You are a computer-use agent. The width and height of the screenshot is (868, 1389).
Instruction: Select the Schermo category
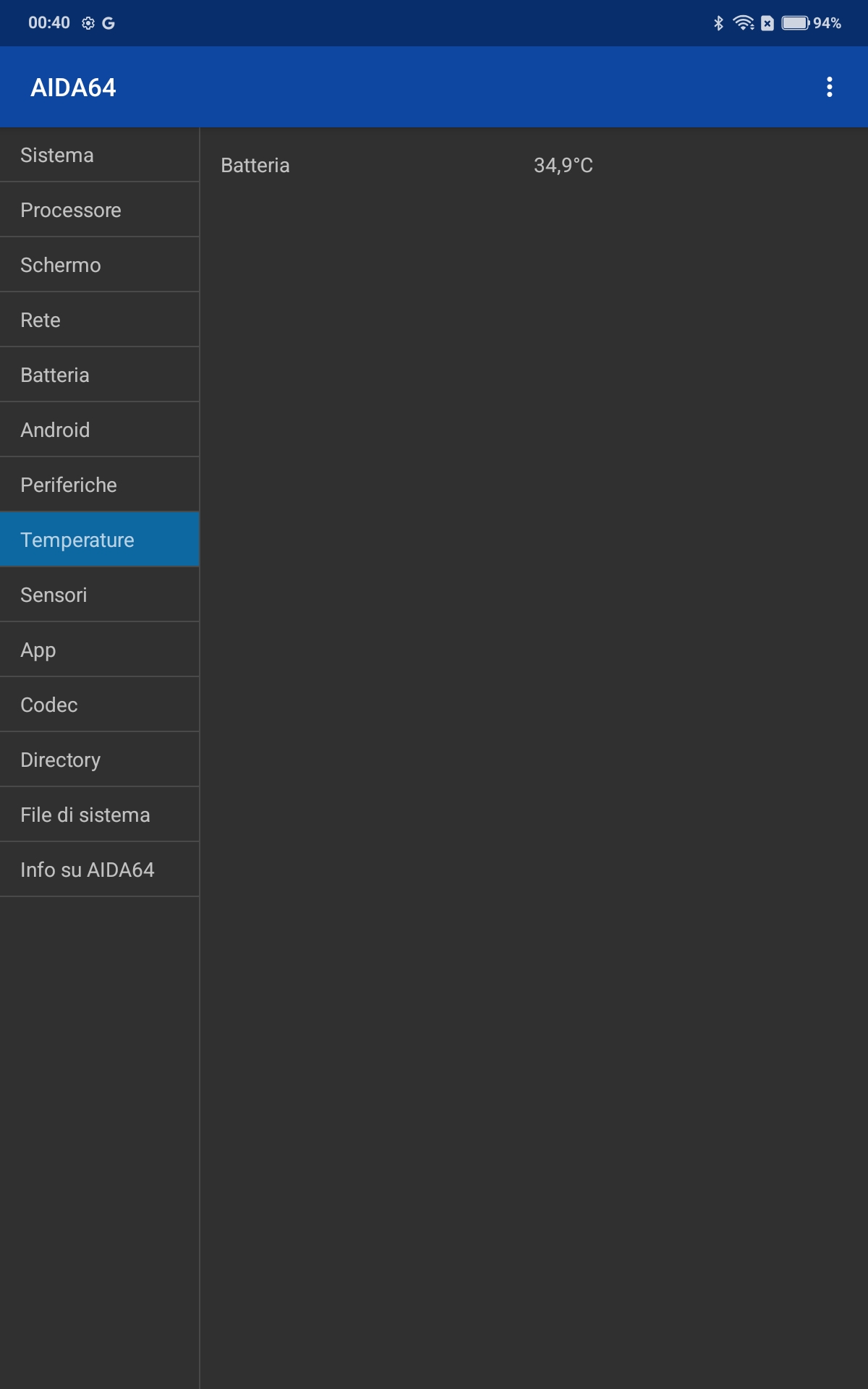(100, 265)
